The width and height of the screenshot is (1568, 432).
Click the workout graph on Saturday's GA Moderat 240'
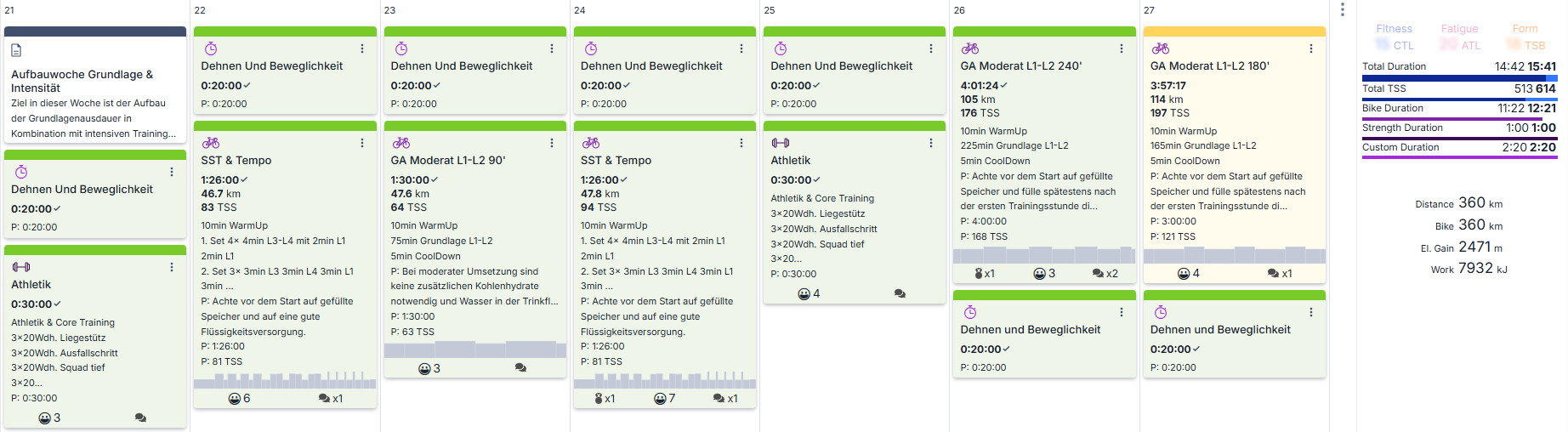1043,255
